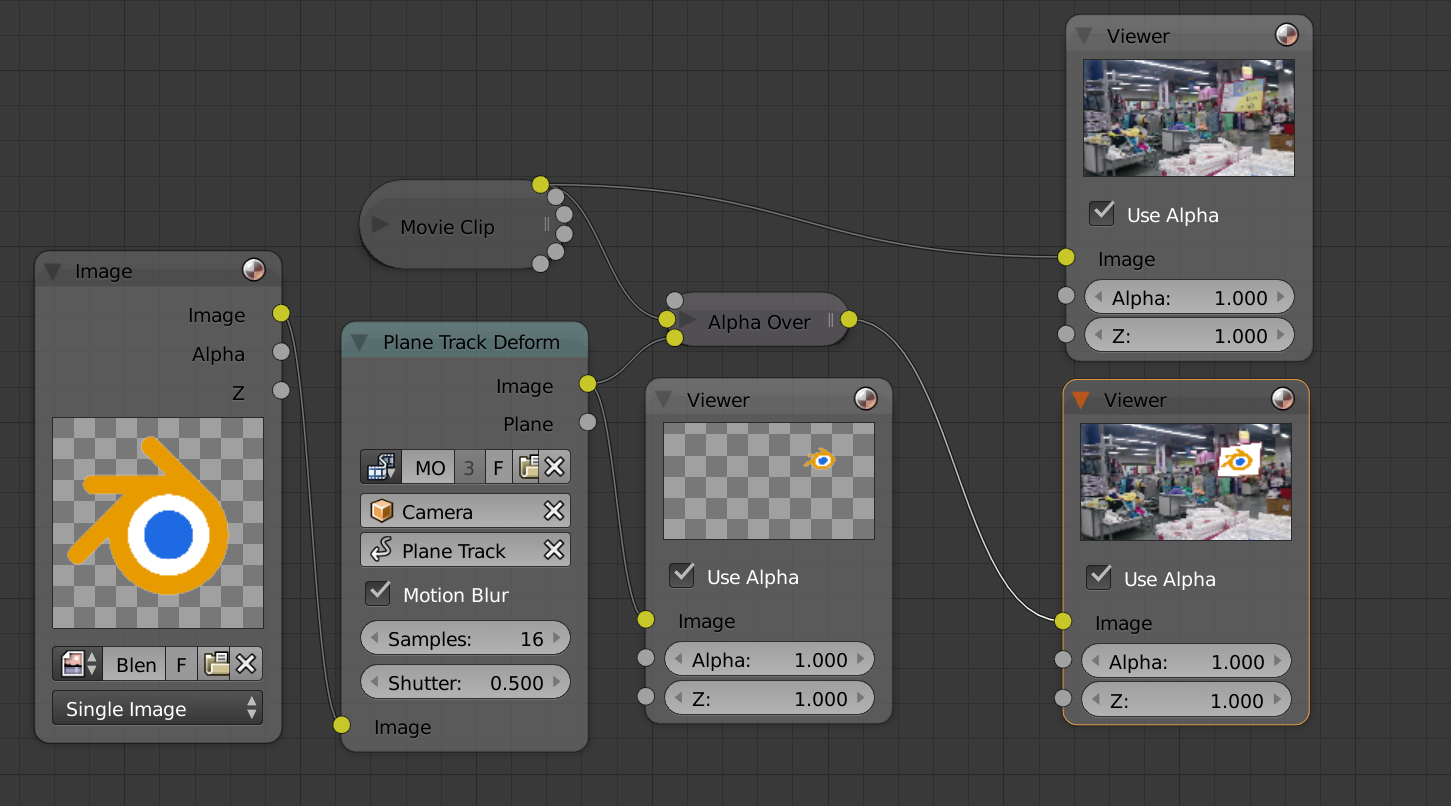Disable Motion Blur checkbox
The height and width of the screenshot is (806, 1451).
[378, 594]
